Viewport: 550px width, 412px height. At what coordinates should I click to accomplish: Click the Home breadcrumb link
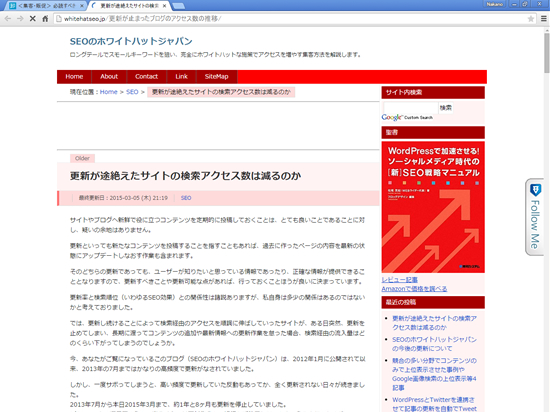point(108,92)
